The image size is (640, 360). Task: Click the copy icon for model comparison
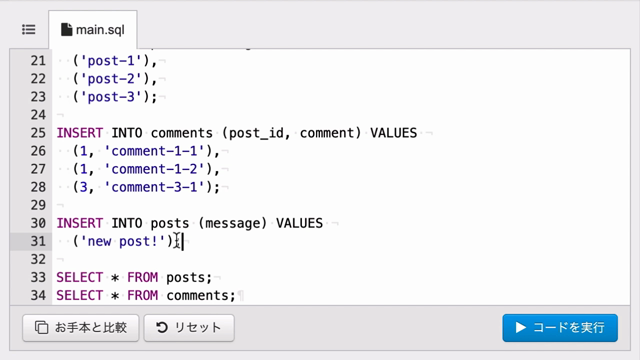pyautogui.click(x=41, y=327)
